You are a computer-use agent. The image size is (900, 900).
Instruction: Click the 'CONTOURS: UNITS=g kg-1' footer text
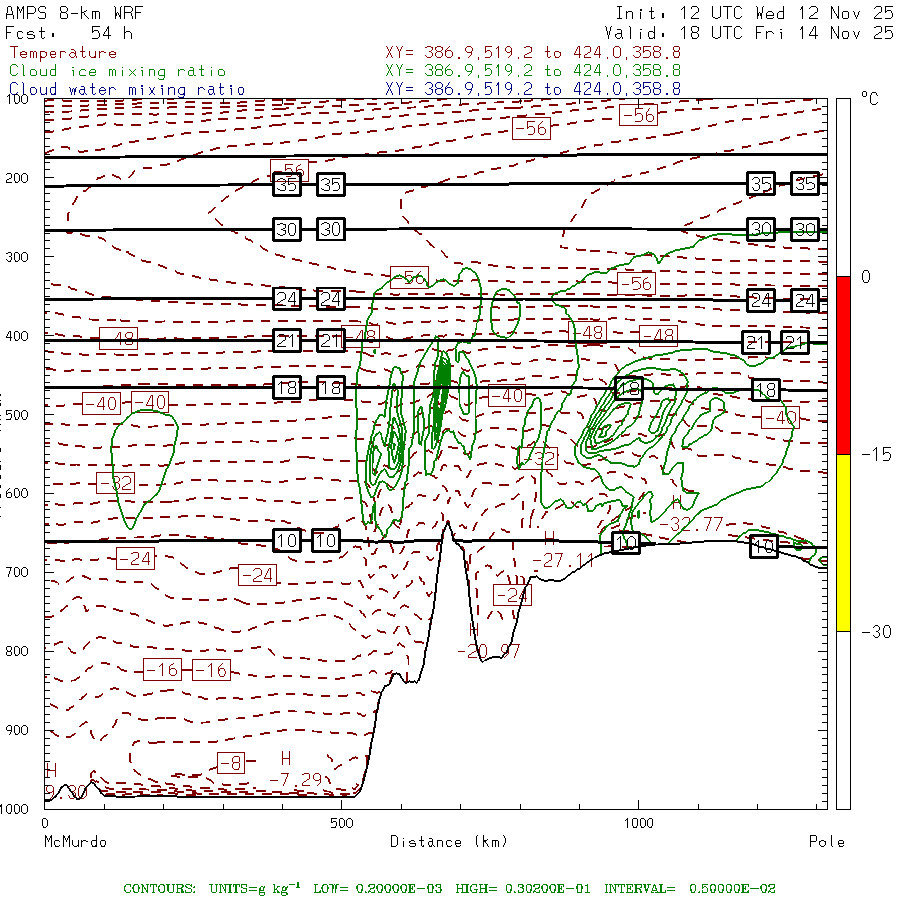point(212,888)
